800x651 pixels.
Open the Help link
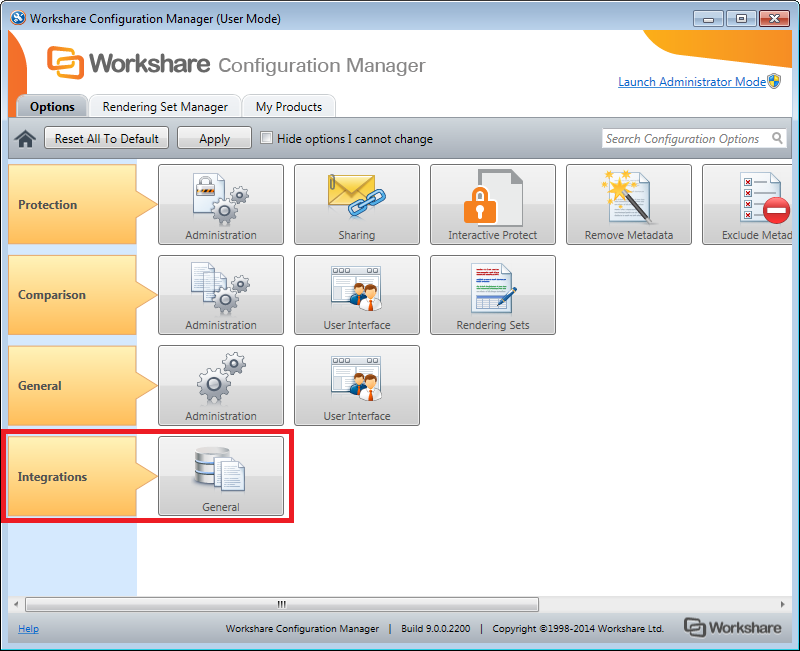pos(29,629)
